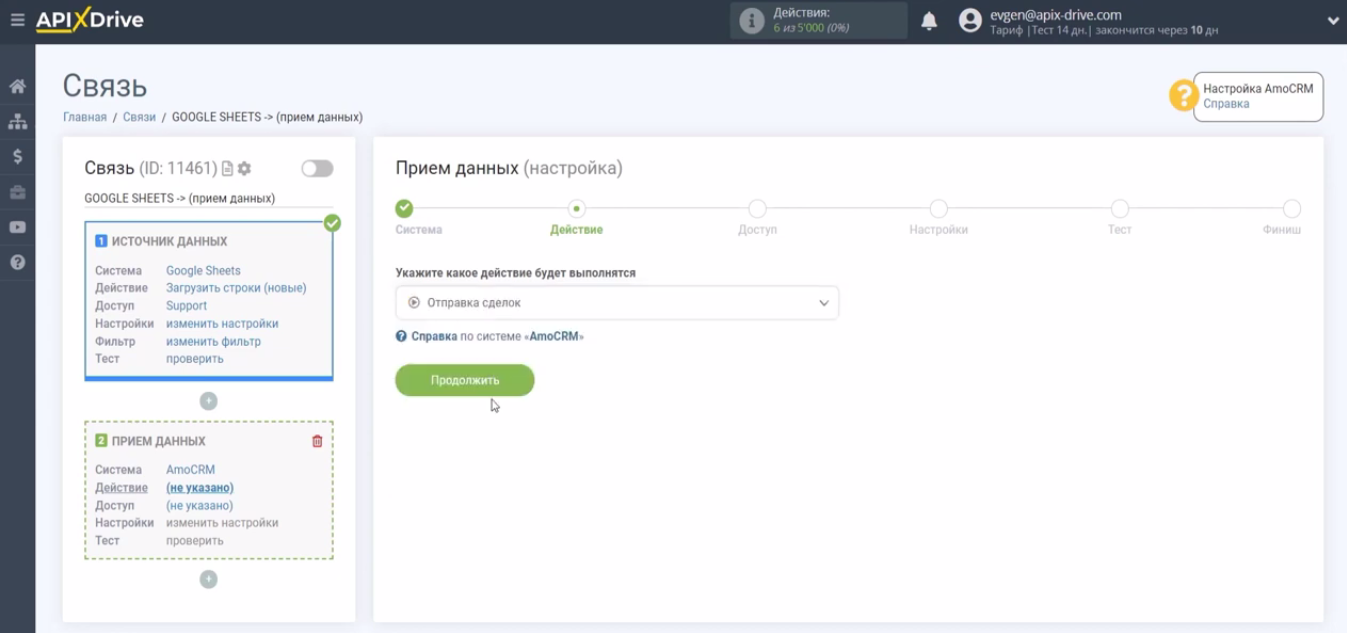The height and width of the screenshot is (633, 1347).
Task: Expand the account menu chevron
Action: point(1333,21)
